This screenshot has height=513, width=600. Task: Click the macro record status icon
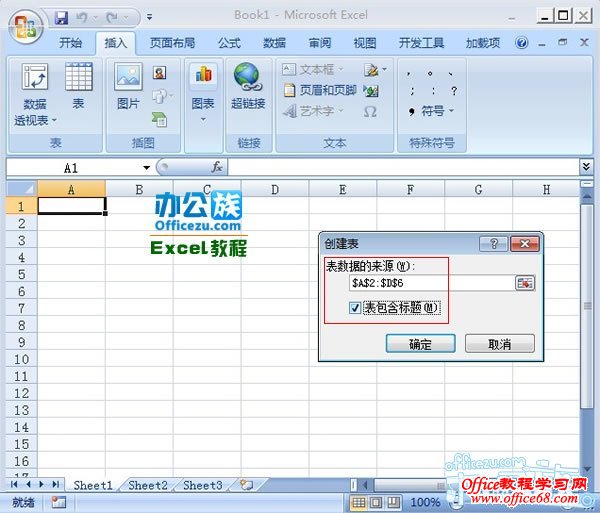tap(59, 502)
